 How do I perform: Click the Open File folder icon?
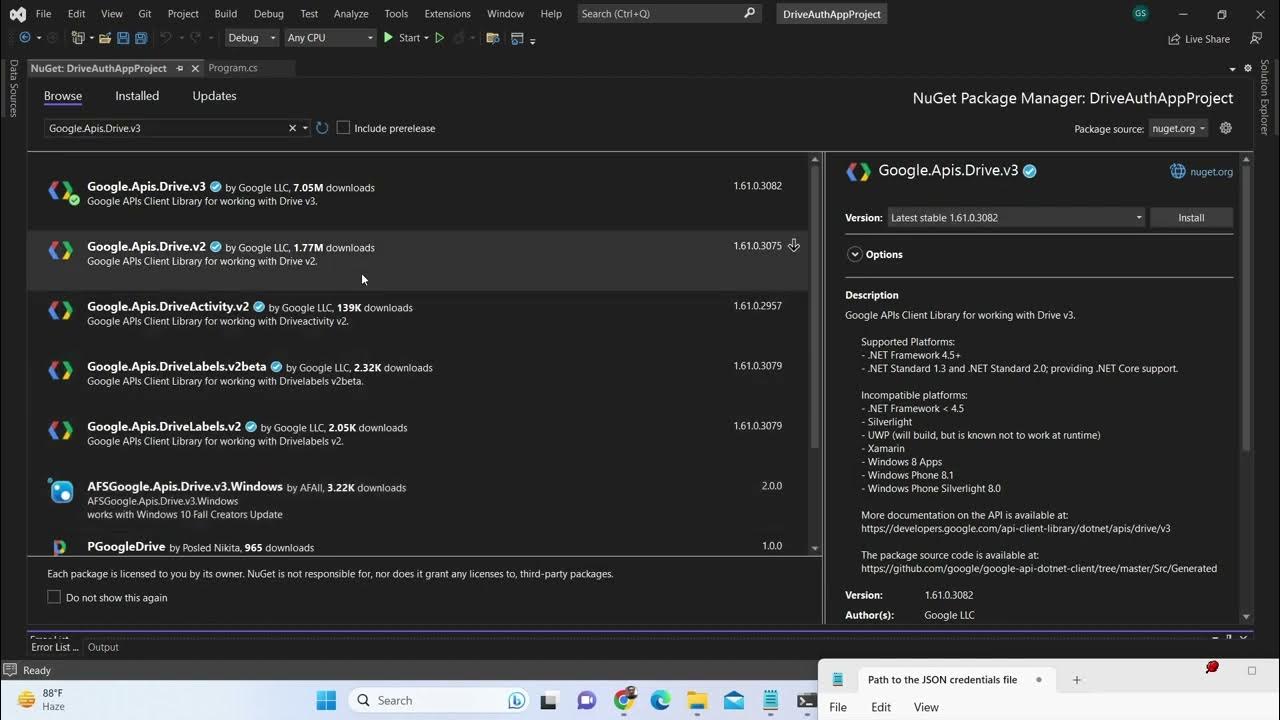[x=105, y=38]
